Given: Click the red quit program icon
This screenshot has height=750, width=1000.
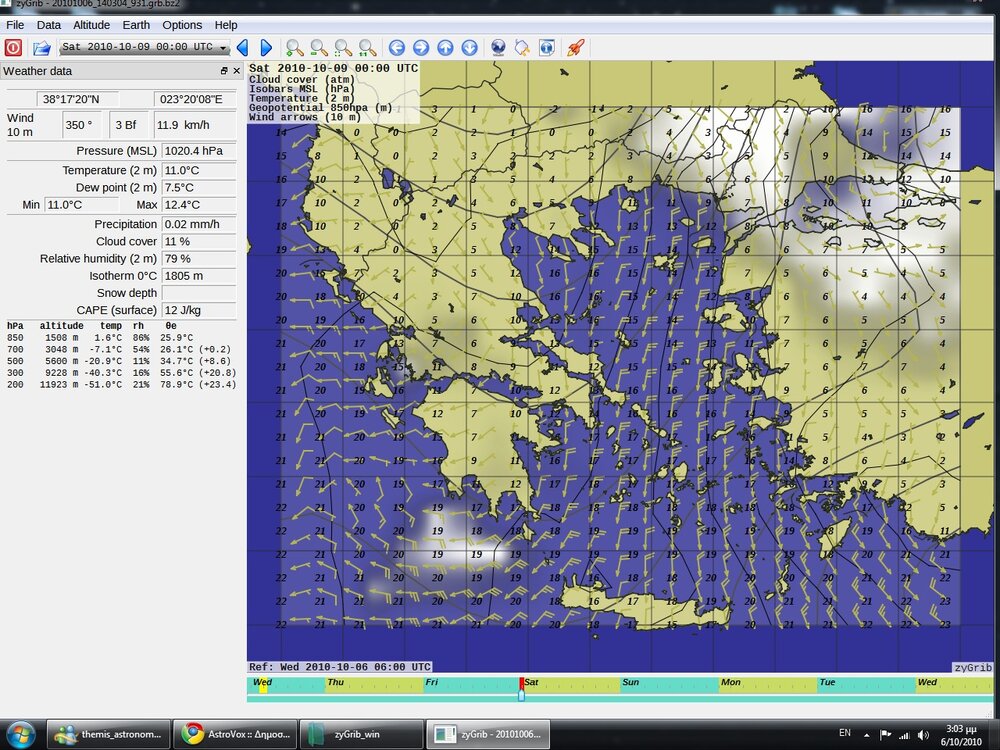Looking at the screenshot, I should point(13,47).
